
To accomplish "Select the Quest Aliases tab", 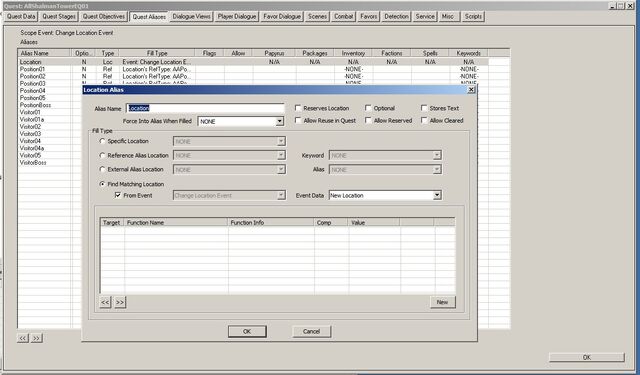I will coord(149,17).
